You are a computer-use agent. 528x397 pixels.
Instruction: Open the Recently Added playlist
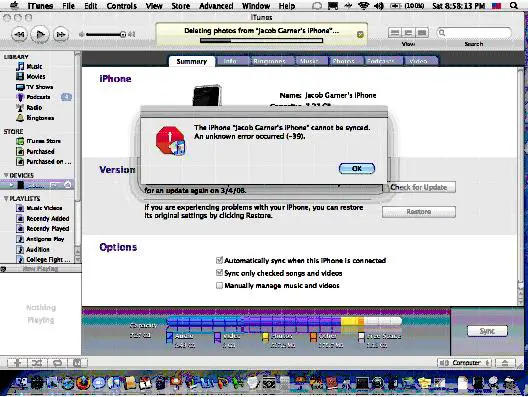[47, 219]
